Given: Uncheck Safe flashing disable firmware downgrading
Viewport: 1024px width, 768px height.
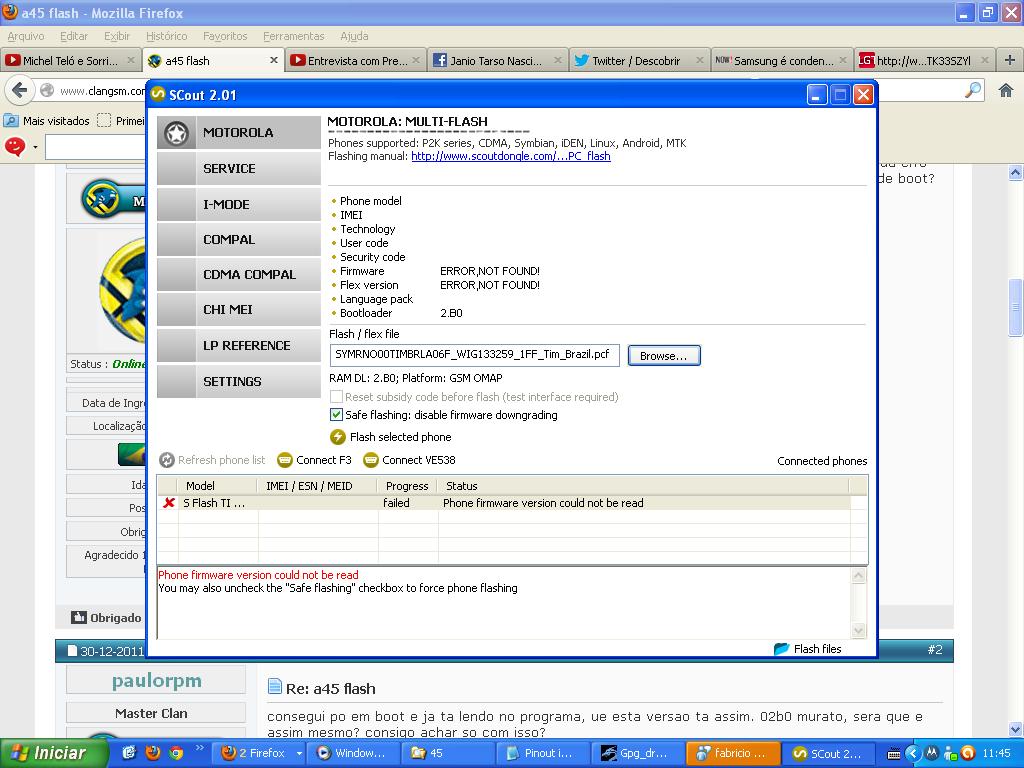Looking at the screenshot, I should pyautogui.click(x=336, y=415).
